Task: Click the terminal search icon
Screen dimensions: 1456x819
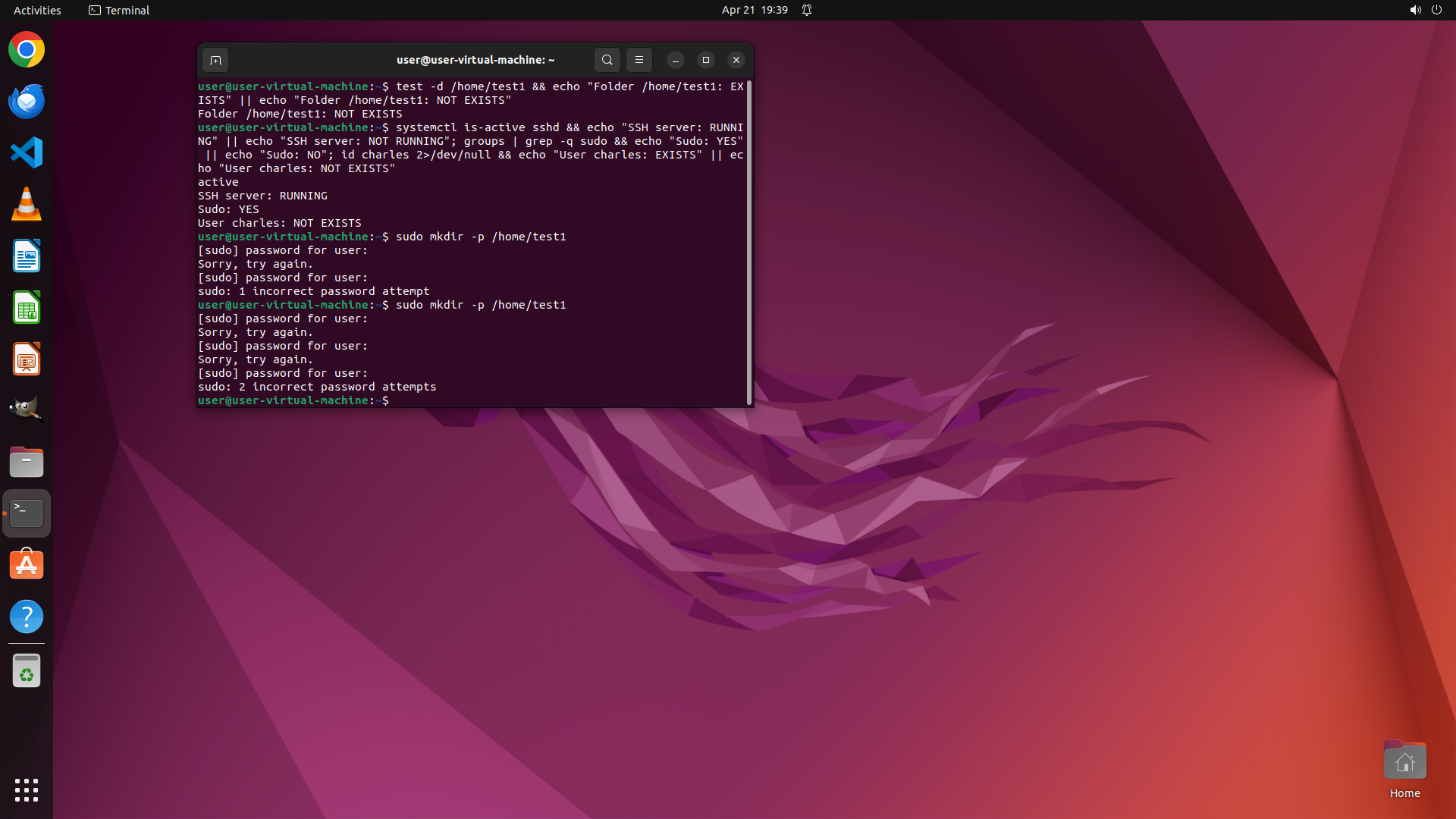Action: [607, 60]
